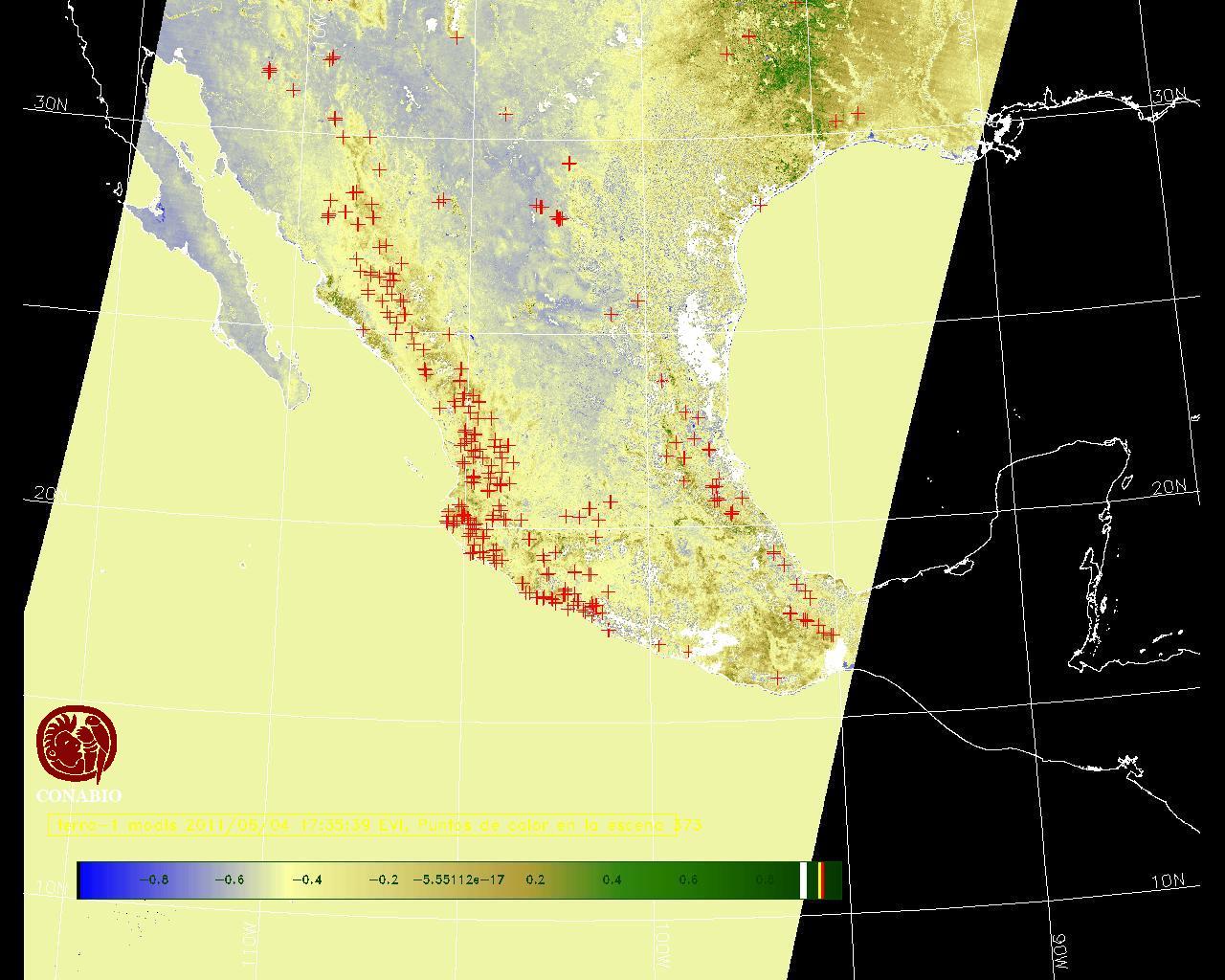Click the 20N latitude label on right side
The width and height of the screenshot is (1225, 980).
click(x=1169, y=487)
